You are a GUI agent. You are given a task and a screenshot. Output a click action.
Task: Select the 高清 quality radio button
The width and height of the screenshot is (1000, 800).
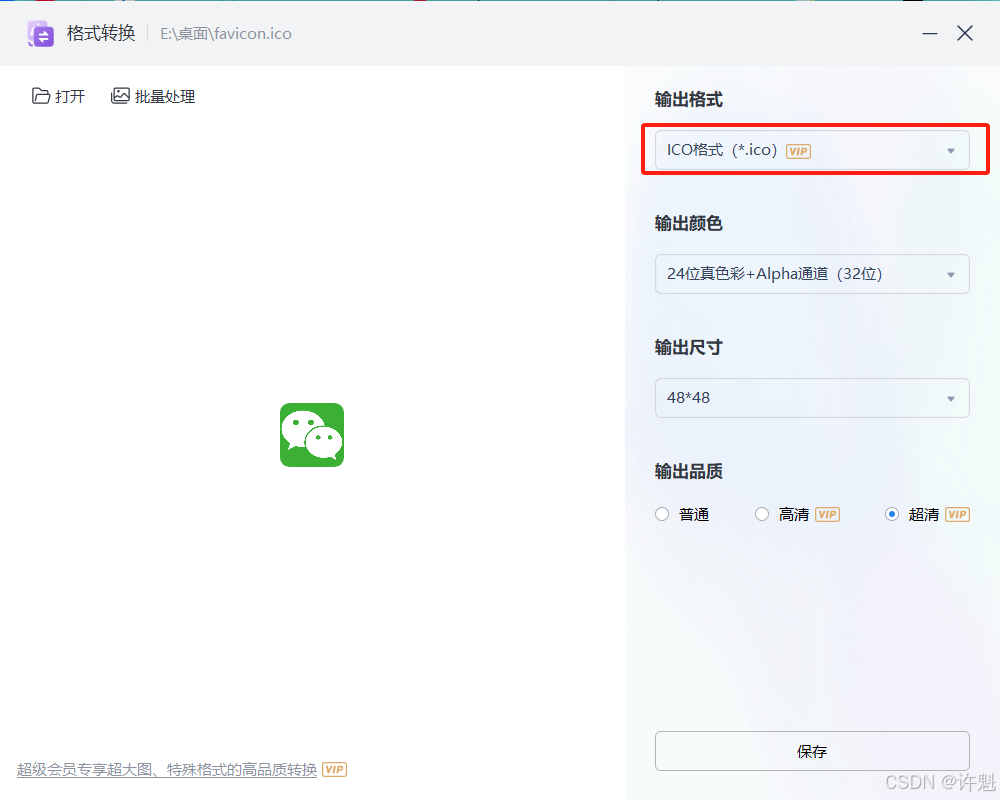[761, 514]
